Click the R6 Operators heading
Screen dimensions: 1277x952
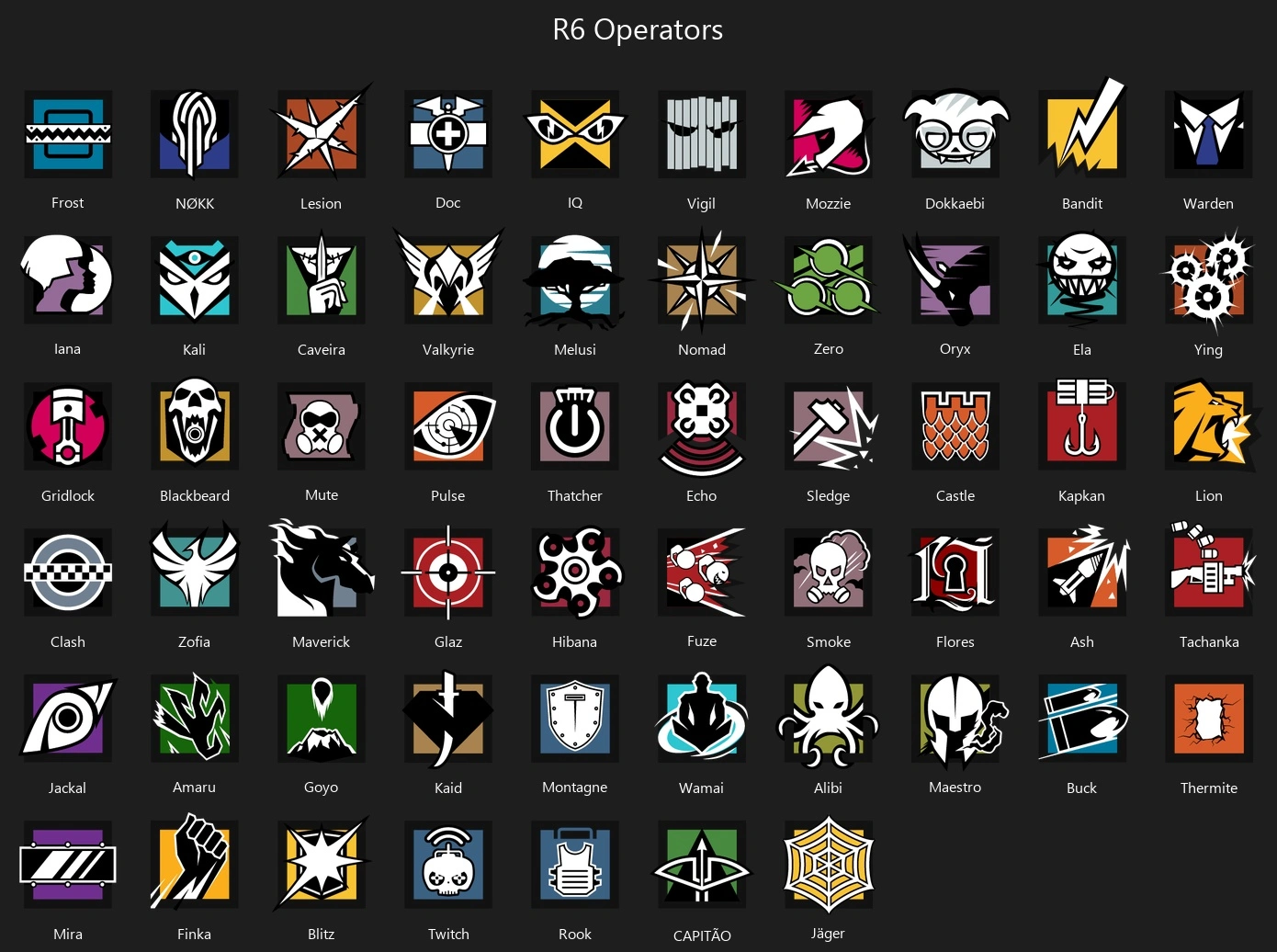click(x=638, y=29)
